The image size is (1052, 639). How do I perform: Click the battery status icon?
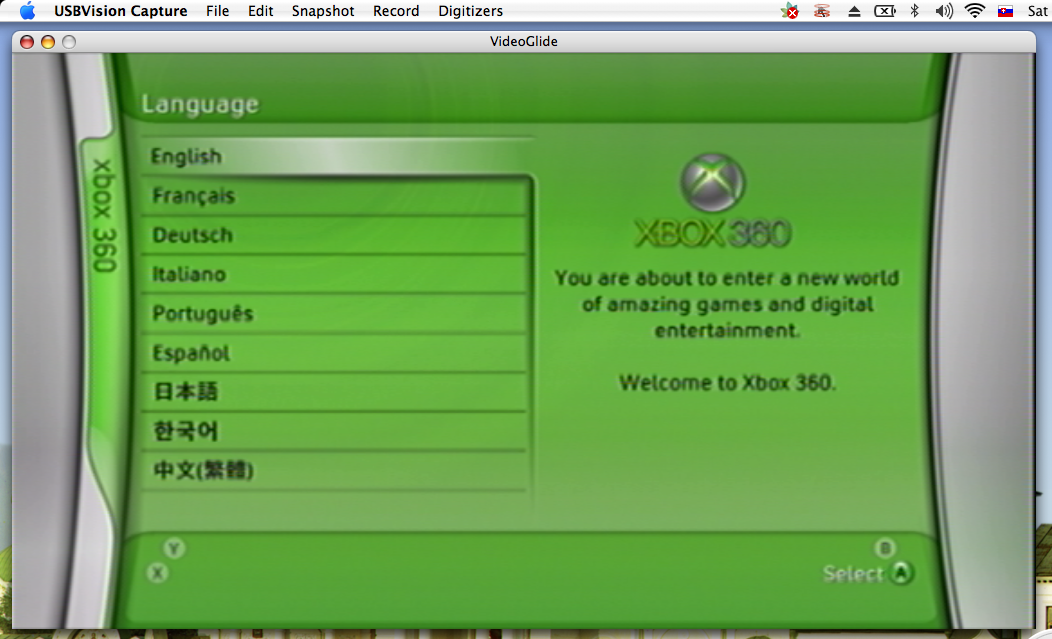click(x=885, y=11)
